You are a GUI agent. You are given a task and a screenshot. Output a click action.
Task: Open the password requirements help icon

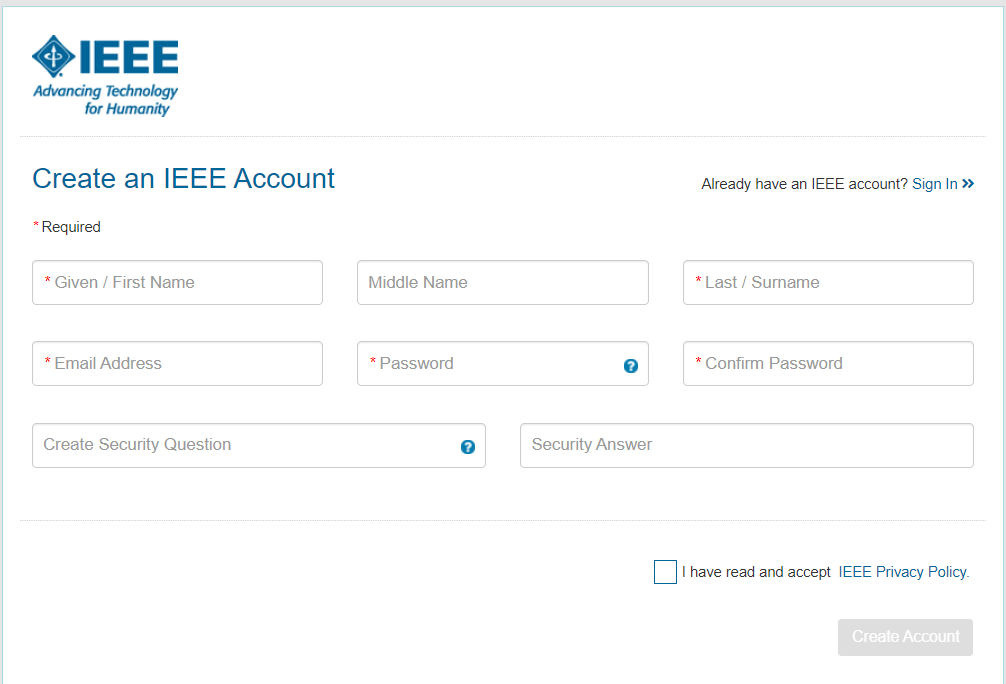click(631, 366)
